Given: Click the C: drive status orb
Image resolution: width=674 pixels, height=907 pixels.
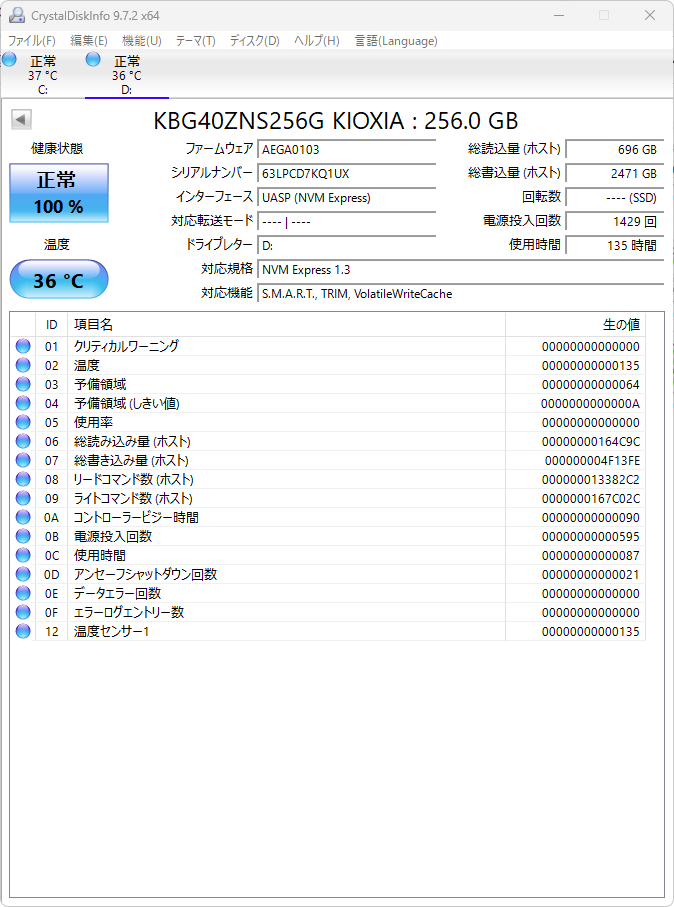Looking at the screenshot, I should pos(9,59).
